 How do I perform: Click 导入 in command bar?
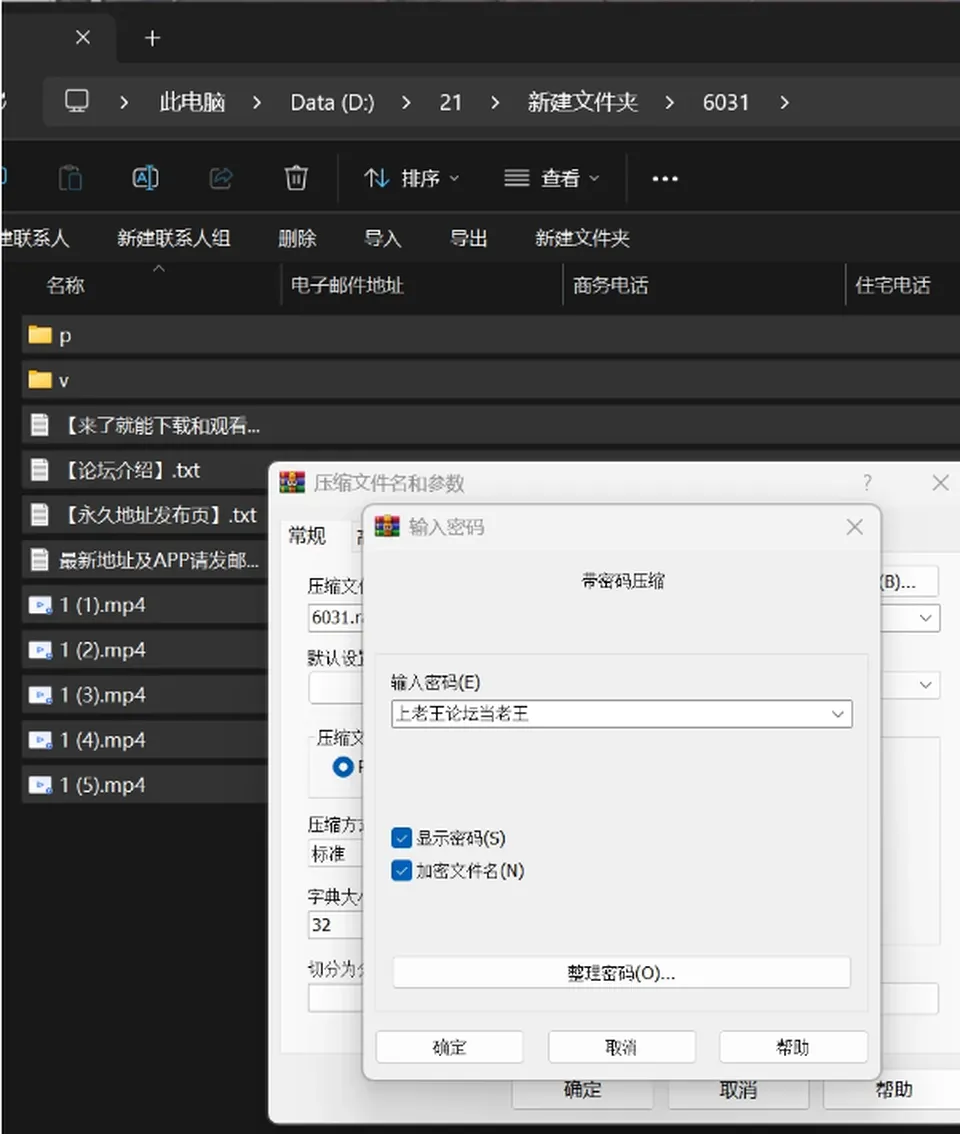tap(383, 238)
